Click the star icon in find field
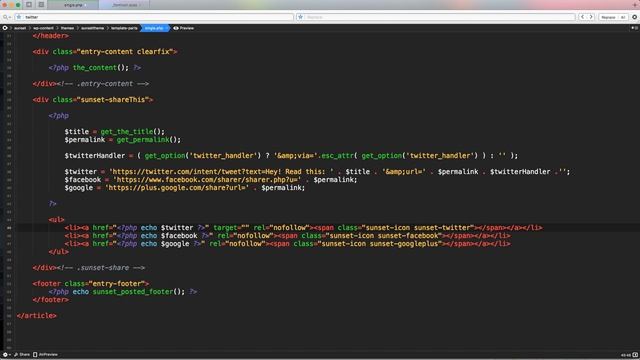 (x=19, y=17)
